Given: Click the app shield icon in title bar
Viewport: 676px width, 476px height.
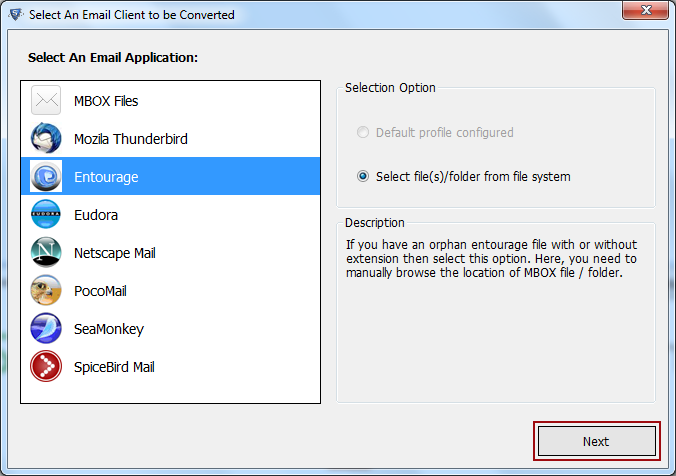Looking at the screenshot, I should coord(16,14).
